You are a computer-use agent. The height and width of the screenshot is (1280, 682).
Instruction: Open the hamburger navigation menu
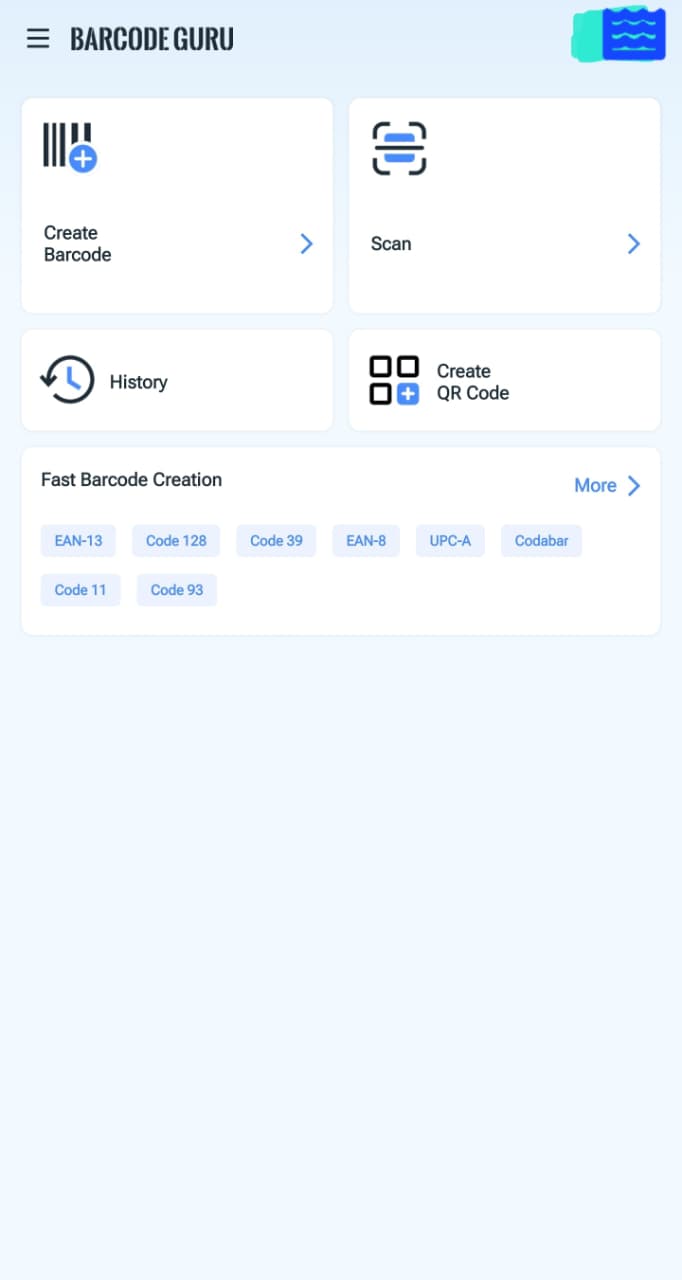[38, 39]
